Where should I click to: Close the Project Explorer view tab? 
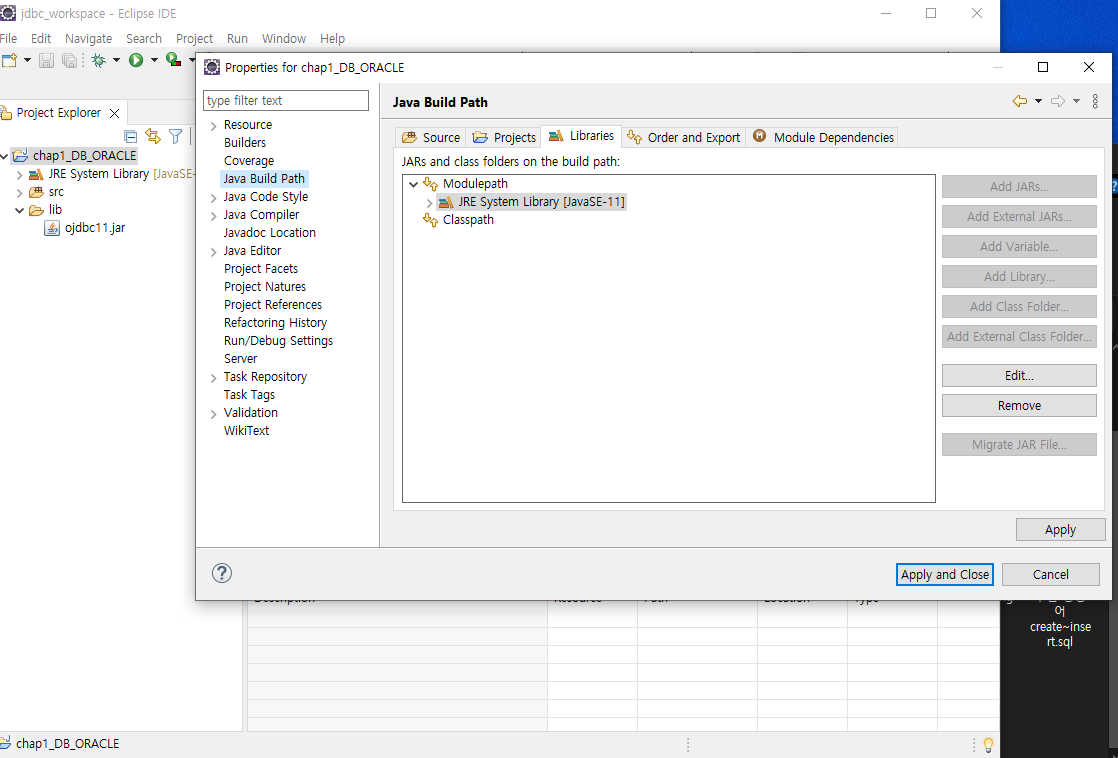click(114, 113)
